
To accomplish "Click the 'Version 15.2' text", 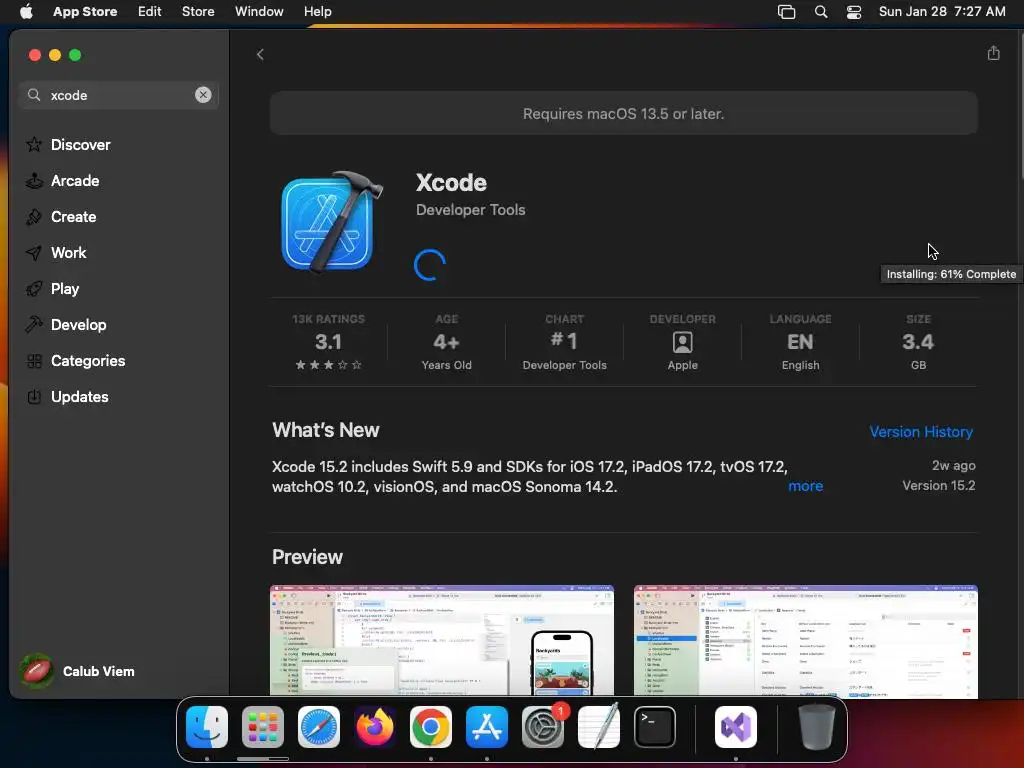I will 938,485.
